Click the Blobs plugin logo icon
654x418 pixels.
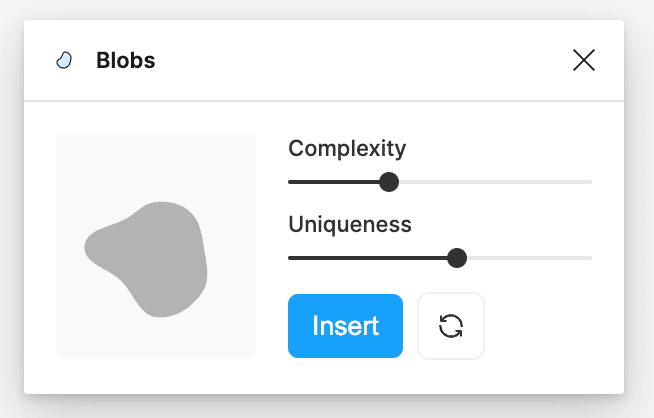pos(64,60)
